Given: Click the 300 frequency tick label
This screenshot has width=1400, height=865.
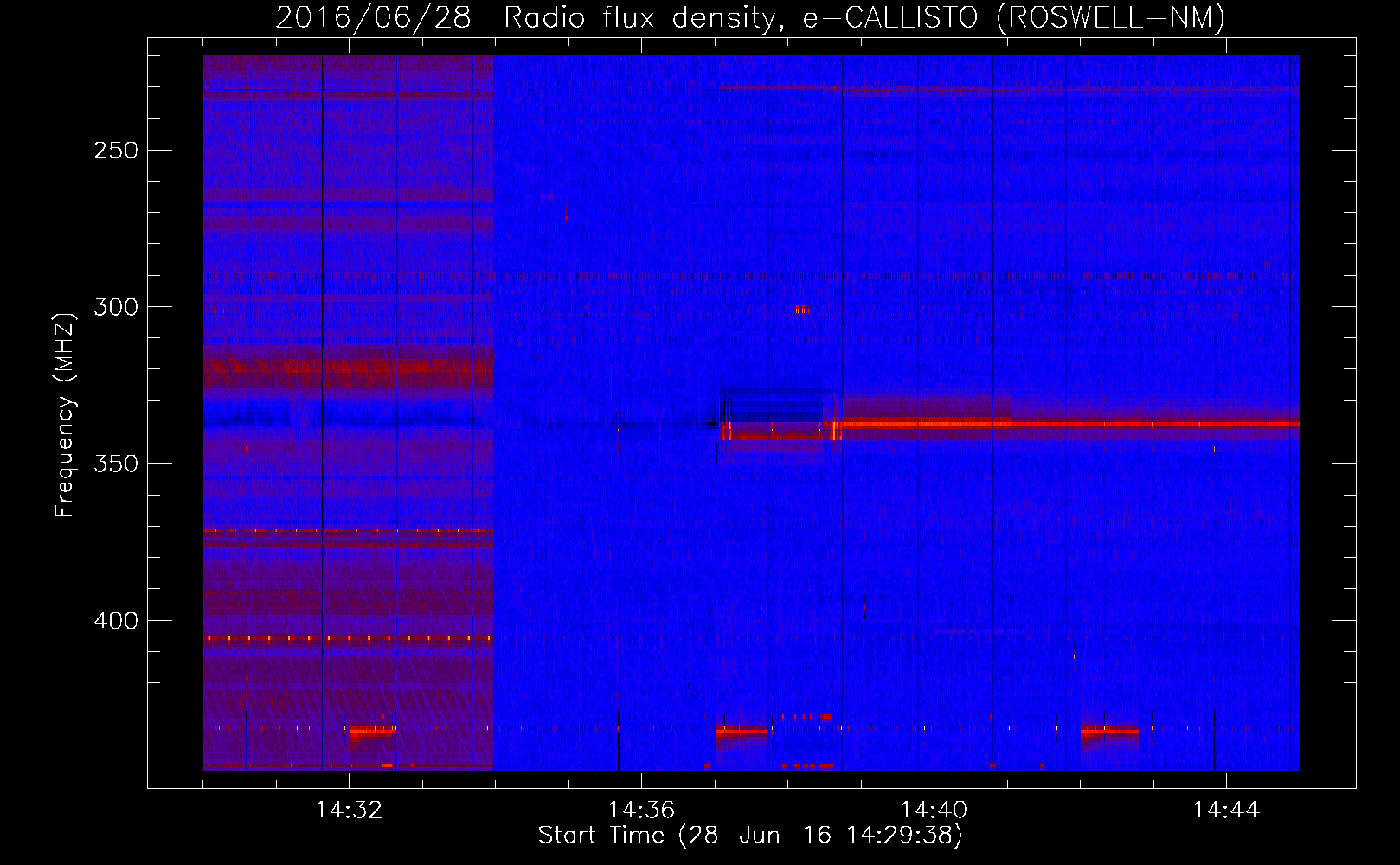Looking at the screenshot, I should point(116,307).
